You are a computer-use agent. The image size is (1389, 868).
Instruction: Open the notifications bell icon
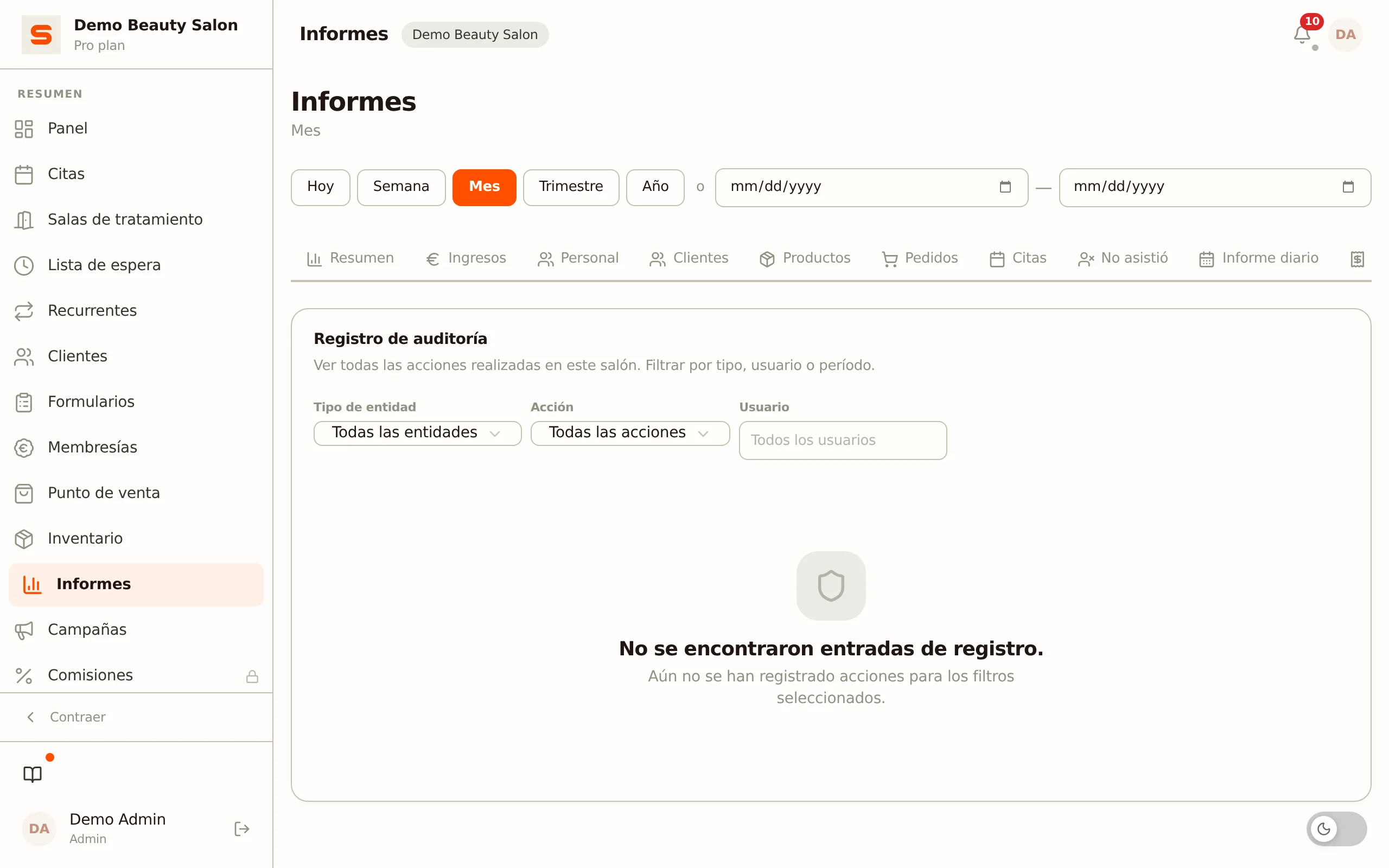(x=1301, y=34)
